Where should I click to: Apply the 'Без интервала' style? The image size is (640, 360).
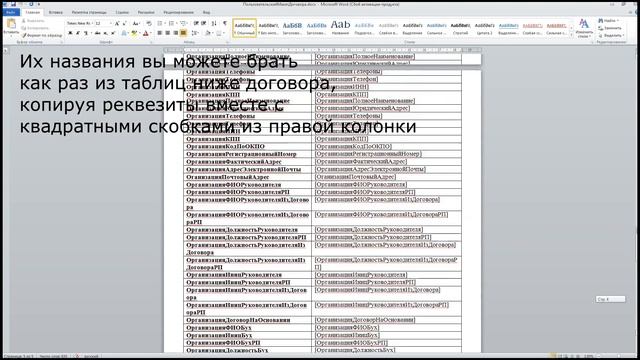268,28
